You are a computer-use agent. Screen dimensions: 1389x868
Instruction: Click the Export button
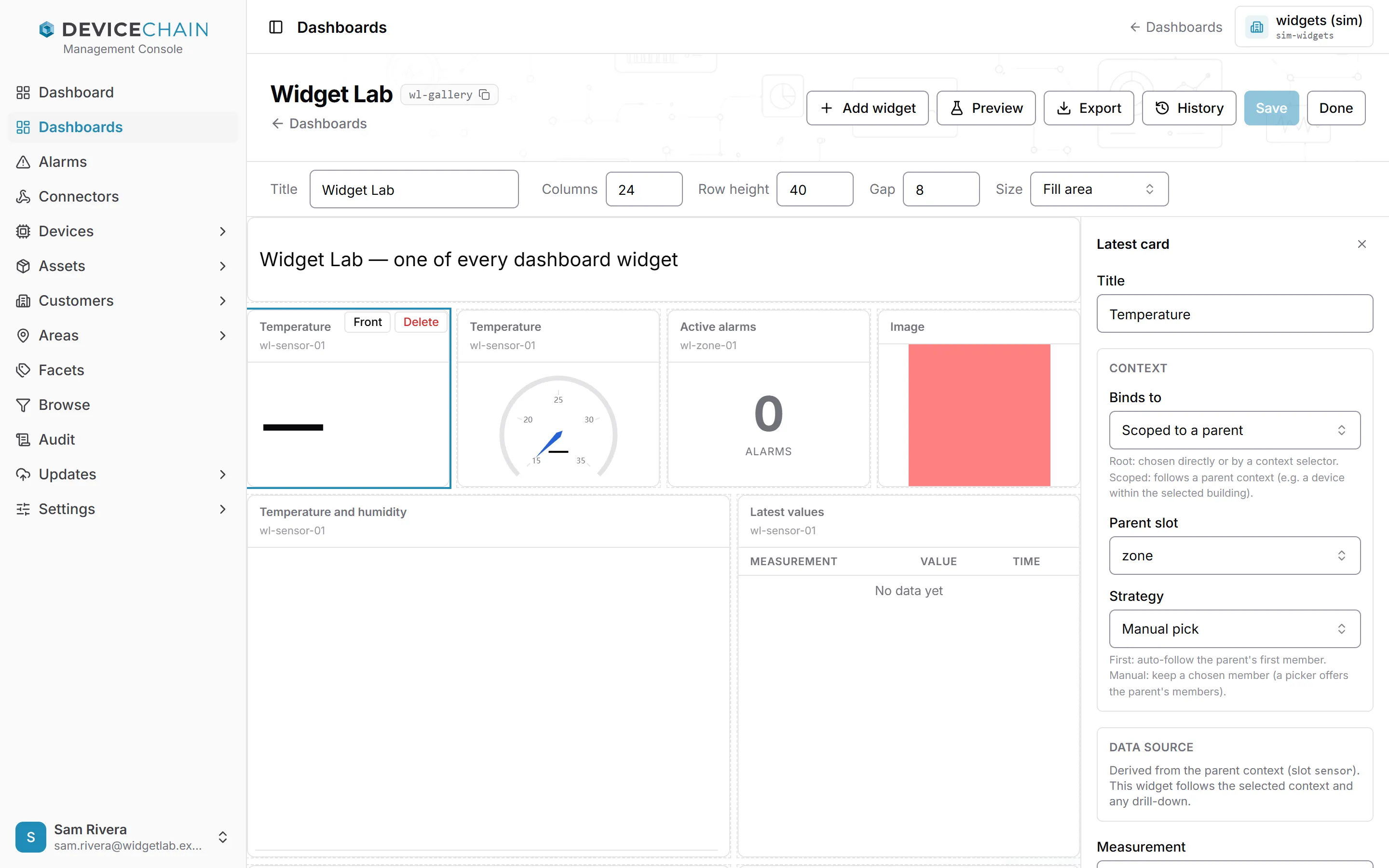pyautogui.click(x=1088, y=108)
